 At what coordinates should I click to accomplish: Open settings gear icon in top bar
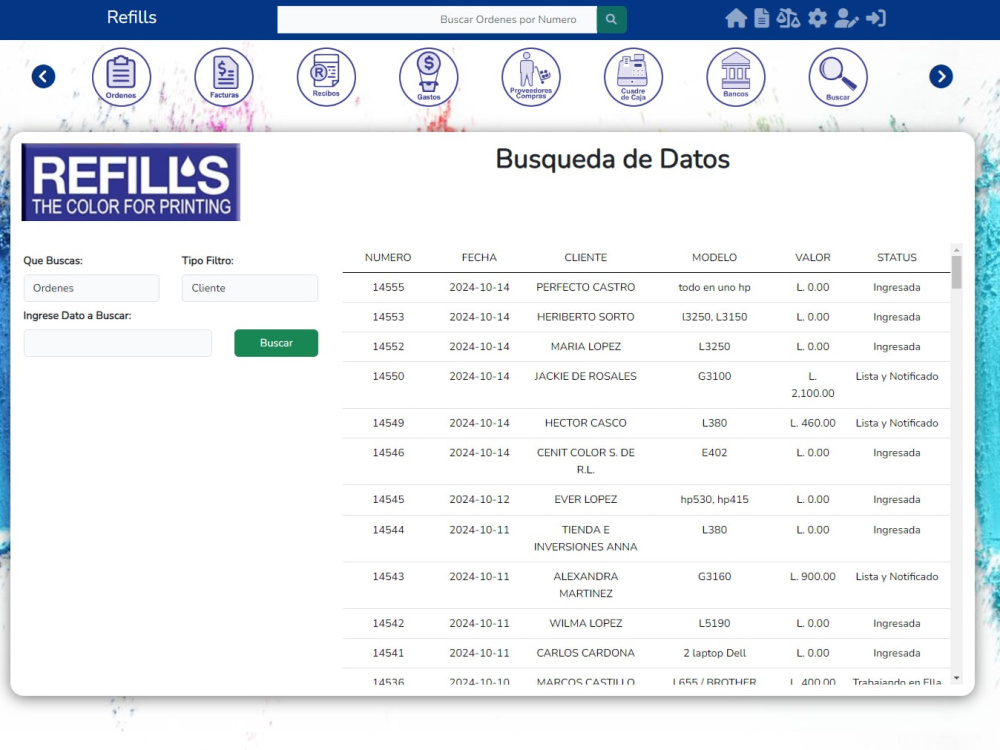[x=817, y=18]
